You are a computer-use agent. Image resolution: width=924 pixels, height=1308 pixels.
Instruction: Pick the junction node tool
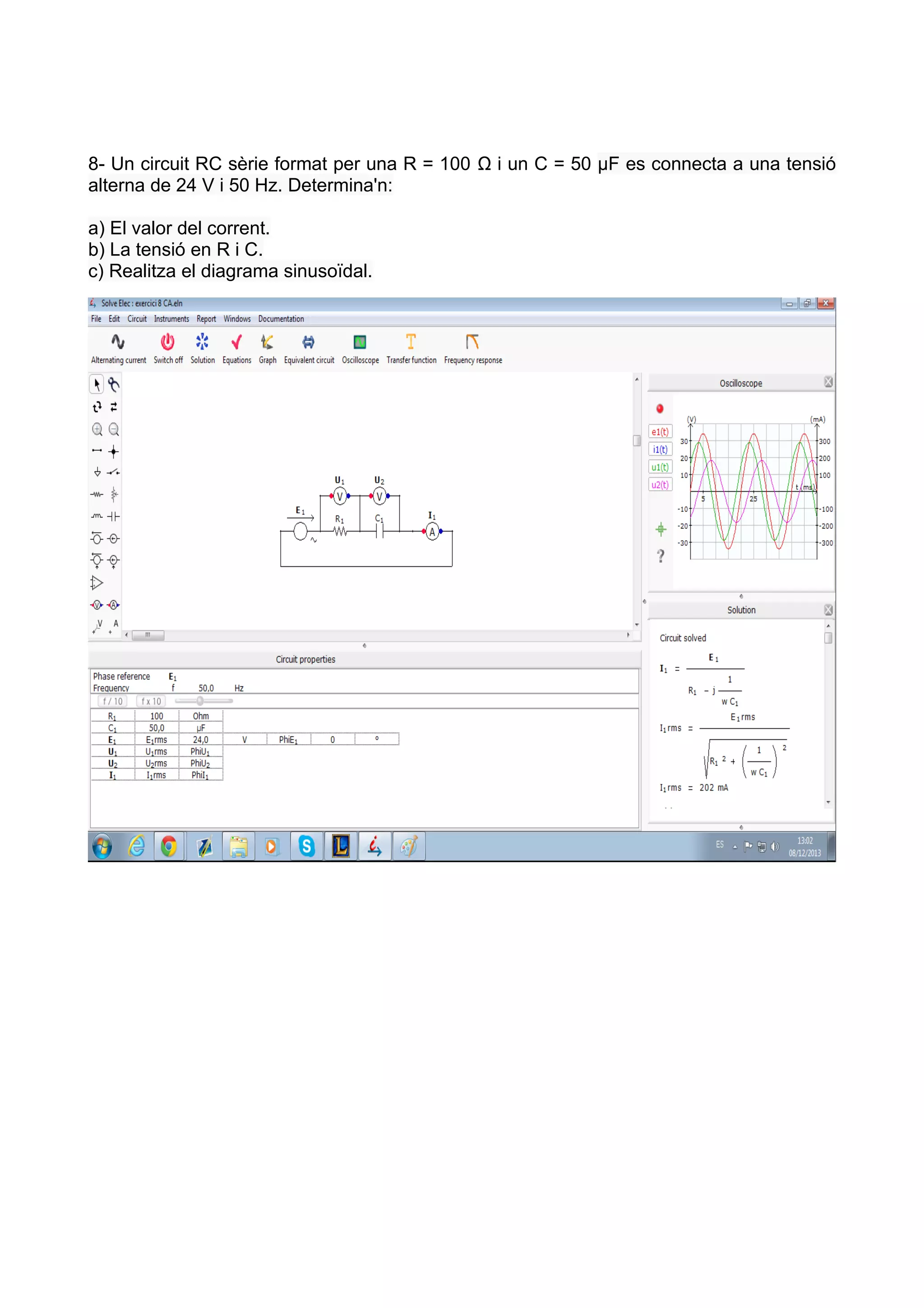[113, 452]
